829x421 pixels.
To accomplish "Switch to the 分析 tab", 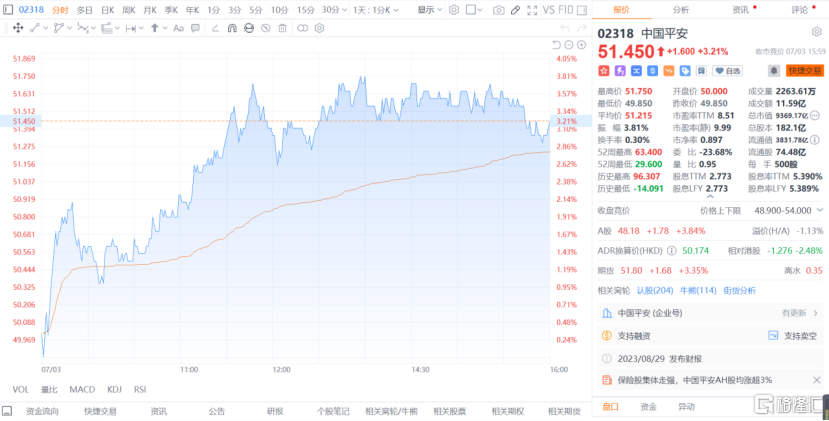I will 681,10.
